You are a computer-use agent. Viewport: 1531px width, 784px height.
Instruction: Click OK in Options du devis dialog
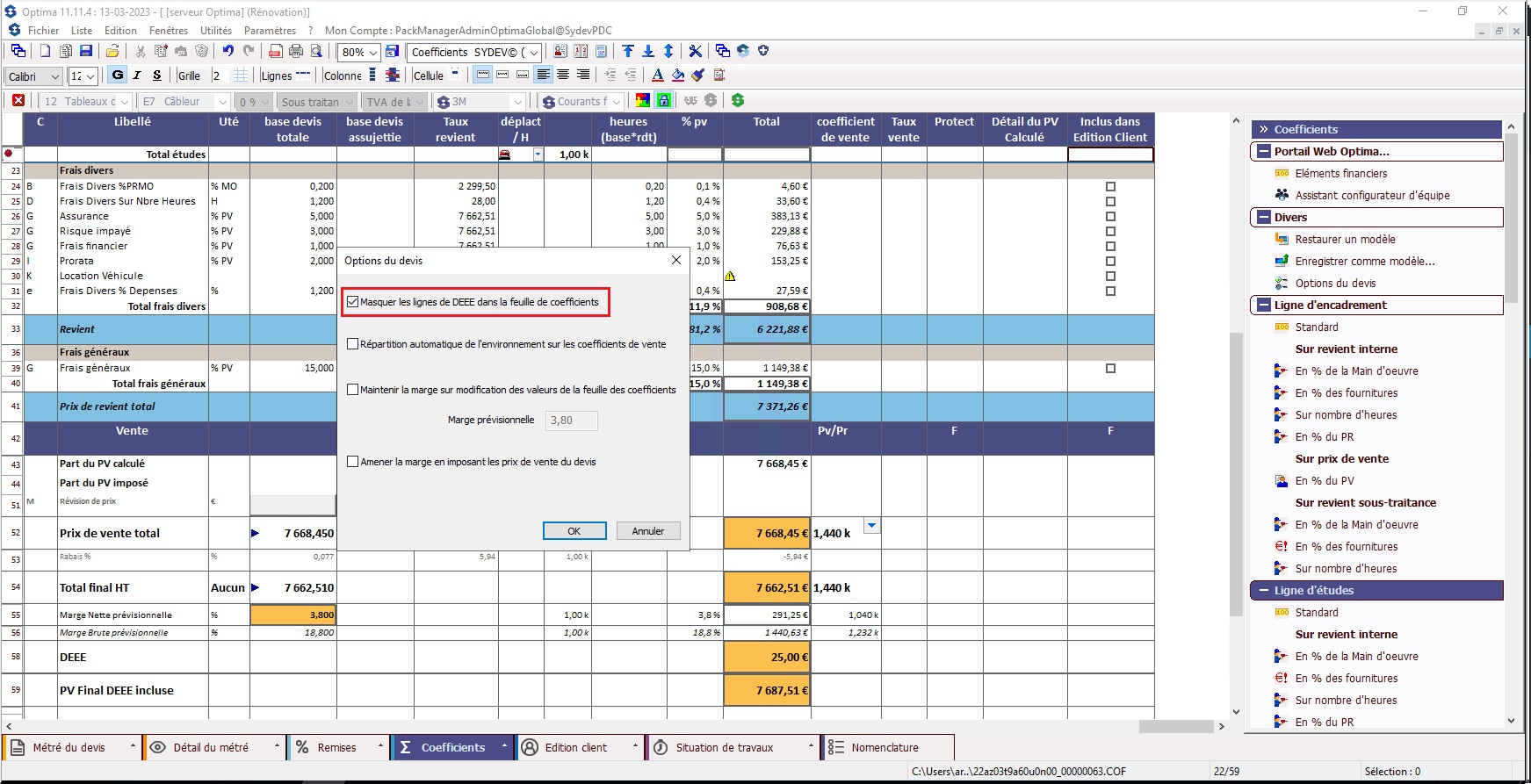coord(574,531)
